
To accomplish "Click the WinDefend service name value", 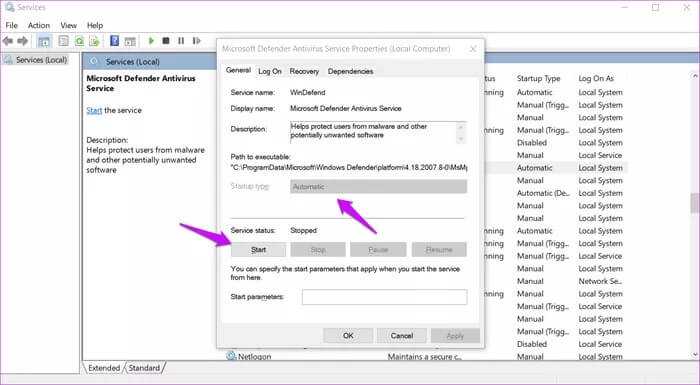I will (308, 92).
